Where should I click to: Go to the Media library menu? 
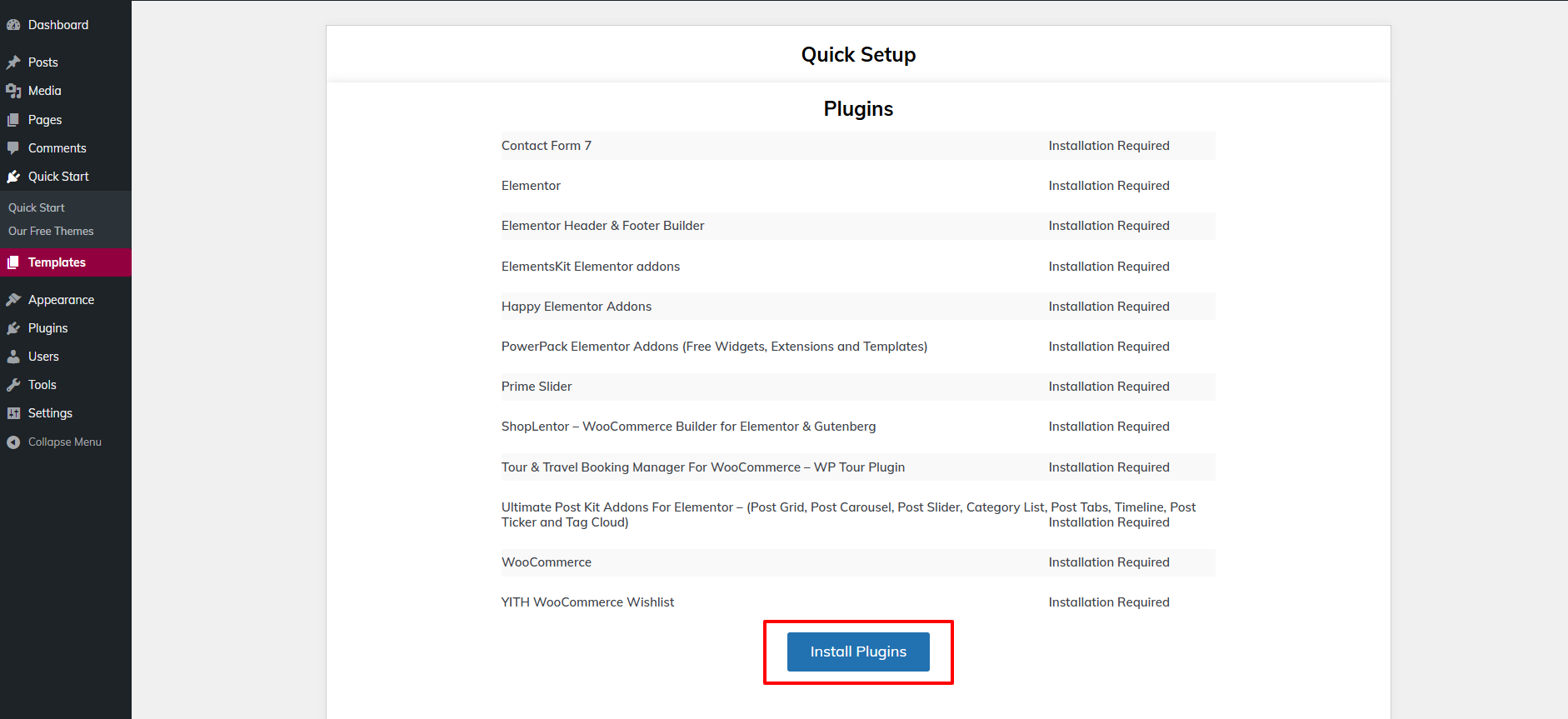66,91
